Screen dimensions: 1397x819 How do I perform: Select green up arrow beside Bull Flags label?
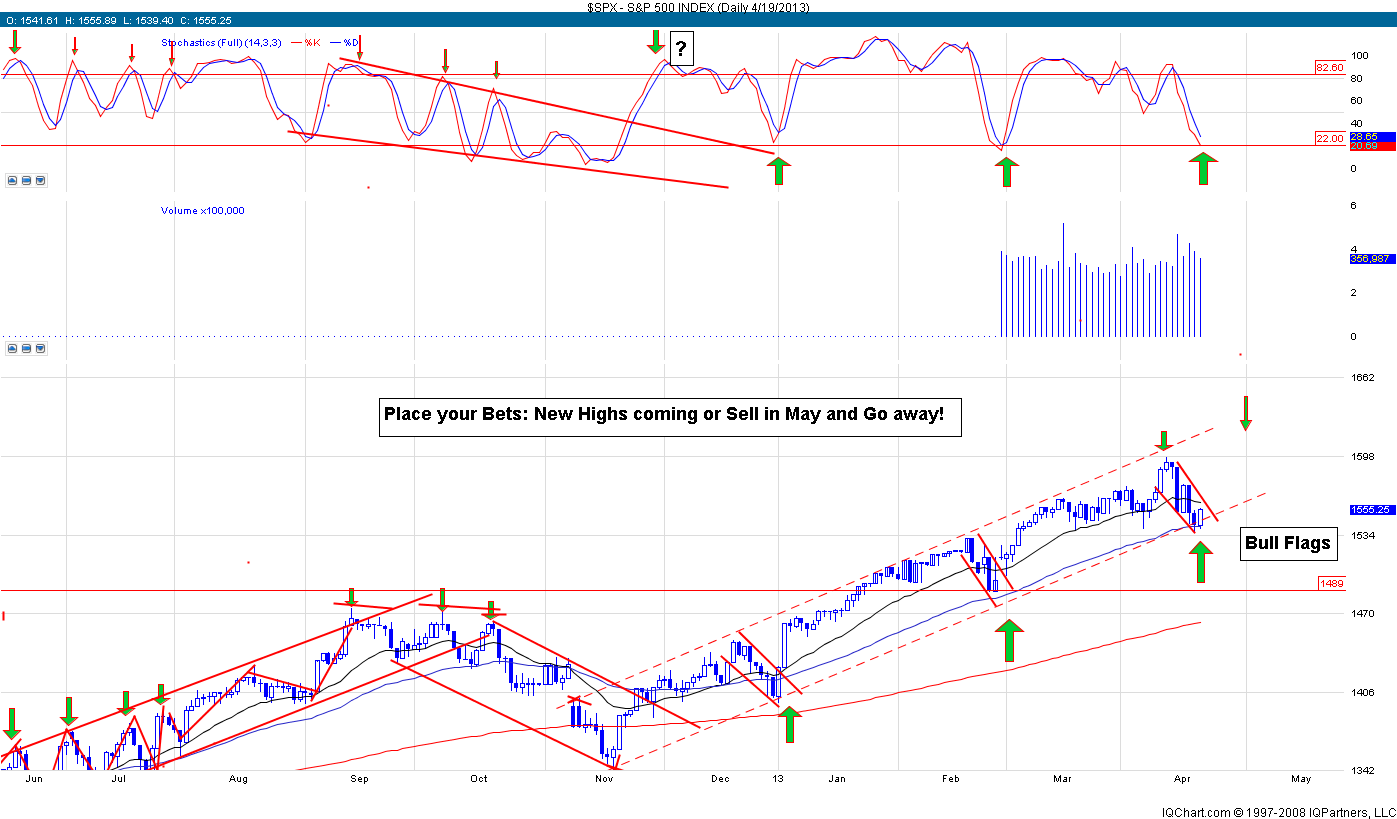(x=1200, y=561)
